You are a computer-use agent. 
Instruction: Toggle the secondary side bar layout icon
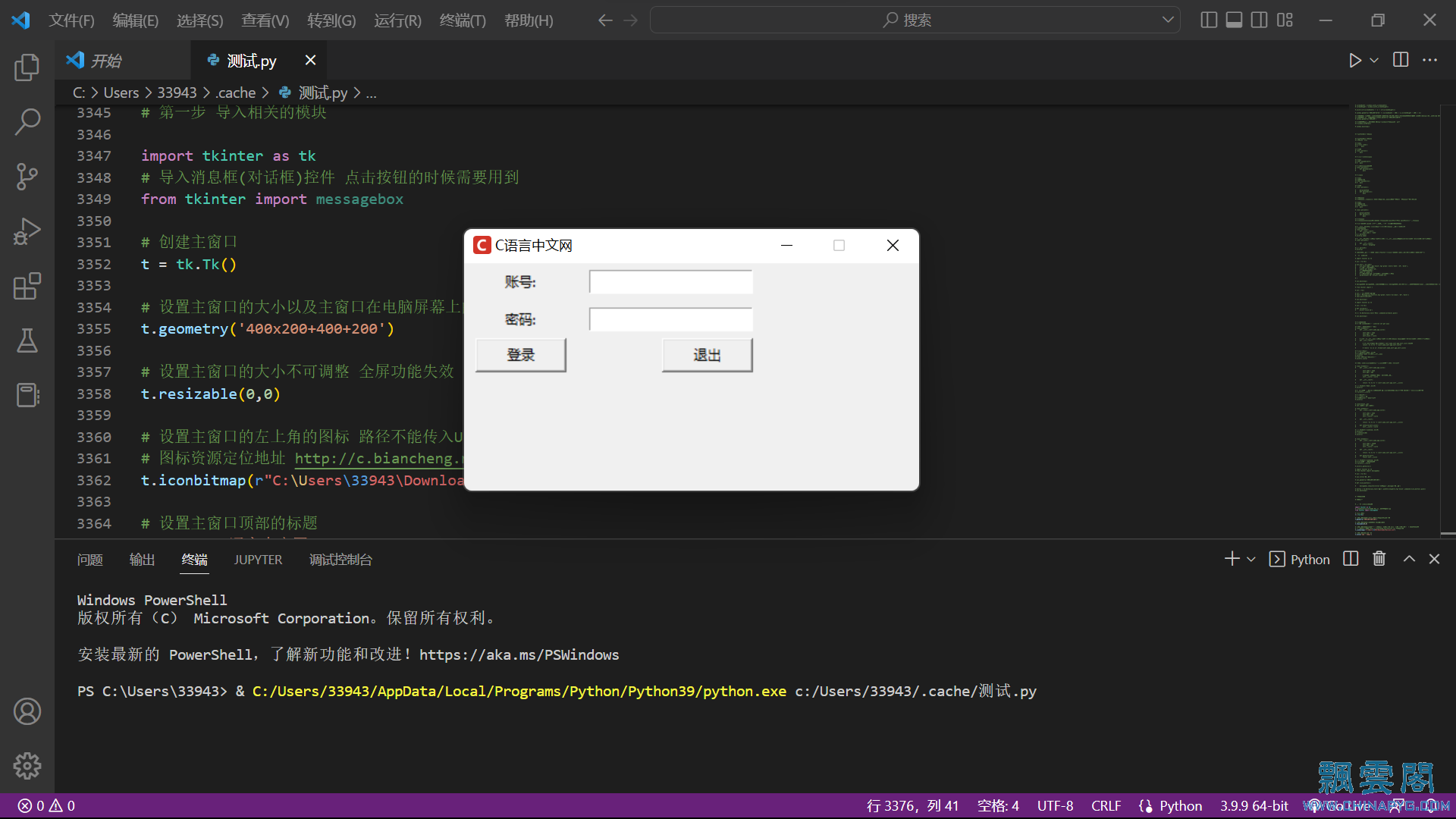pos(1260,20)
